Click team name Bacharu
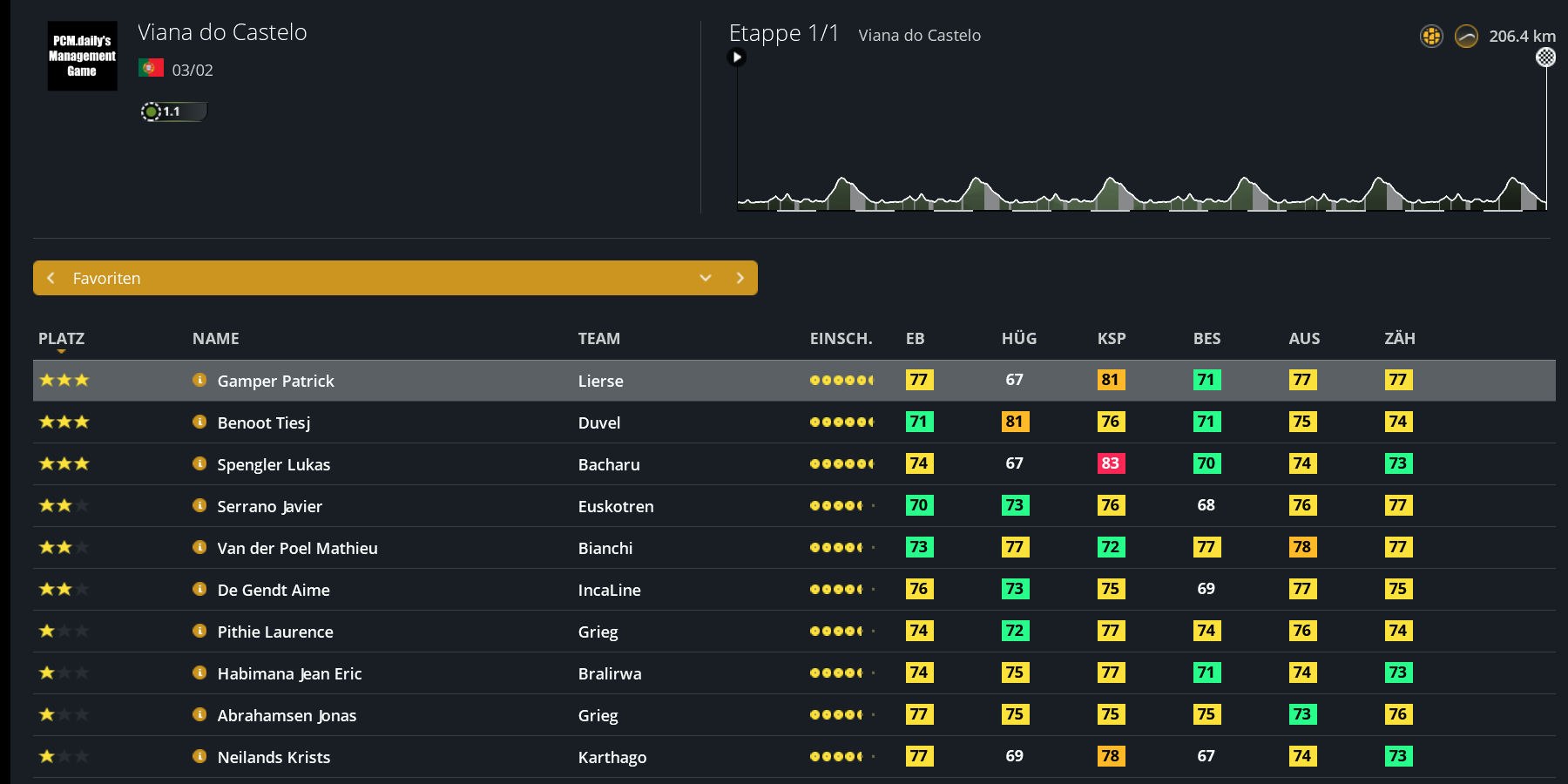This screenshot has height=784, width=1568. (x=609, y=464)
